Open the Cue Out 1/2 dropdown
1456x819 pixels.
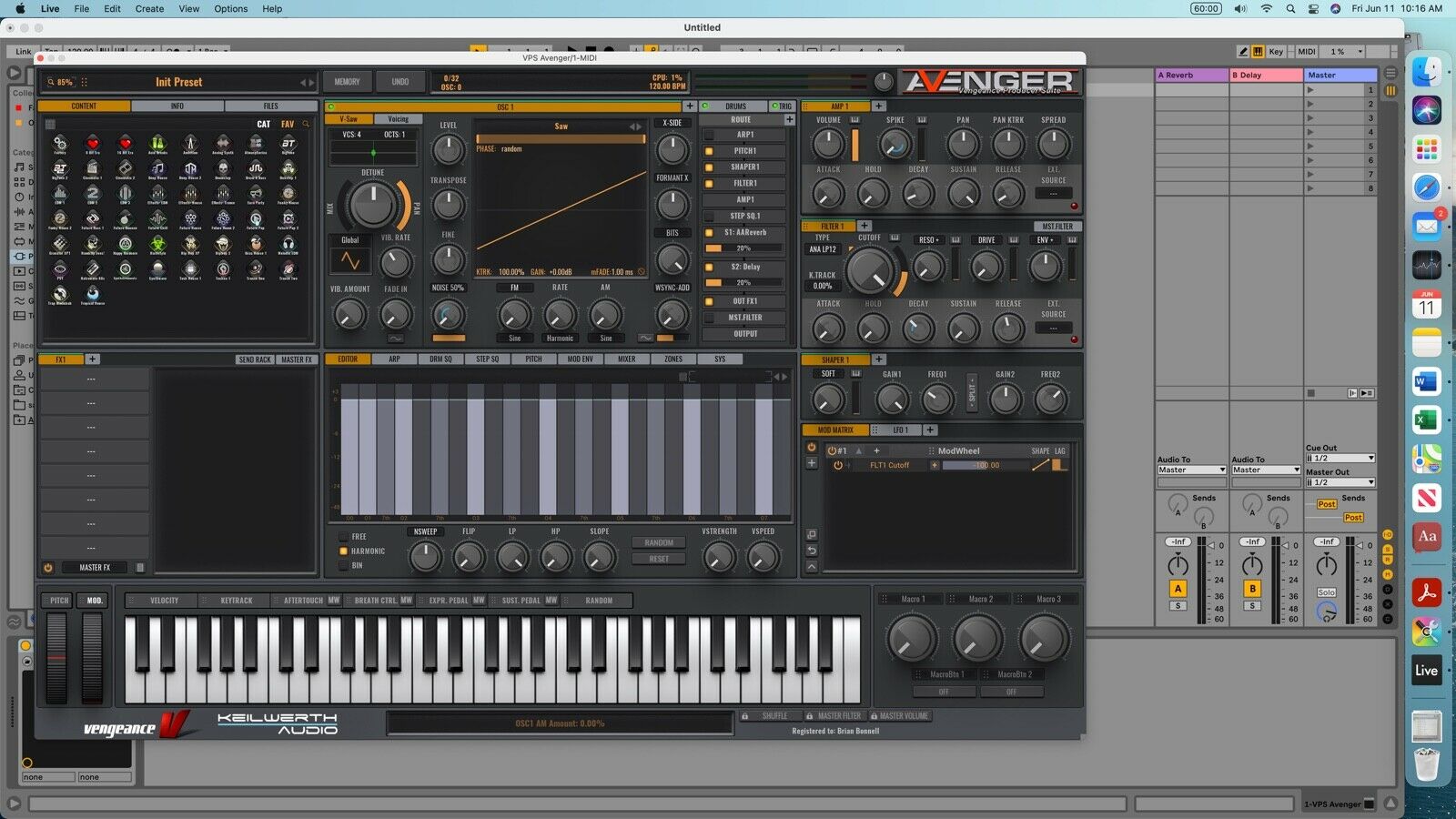(x=1340, y=458)
